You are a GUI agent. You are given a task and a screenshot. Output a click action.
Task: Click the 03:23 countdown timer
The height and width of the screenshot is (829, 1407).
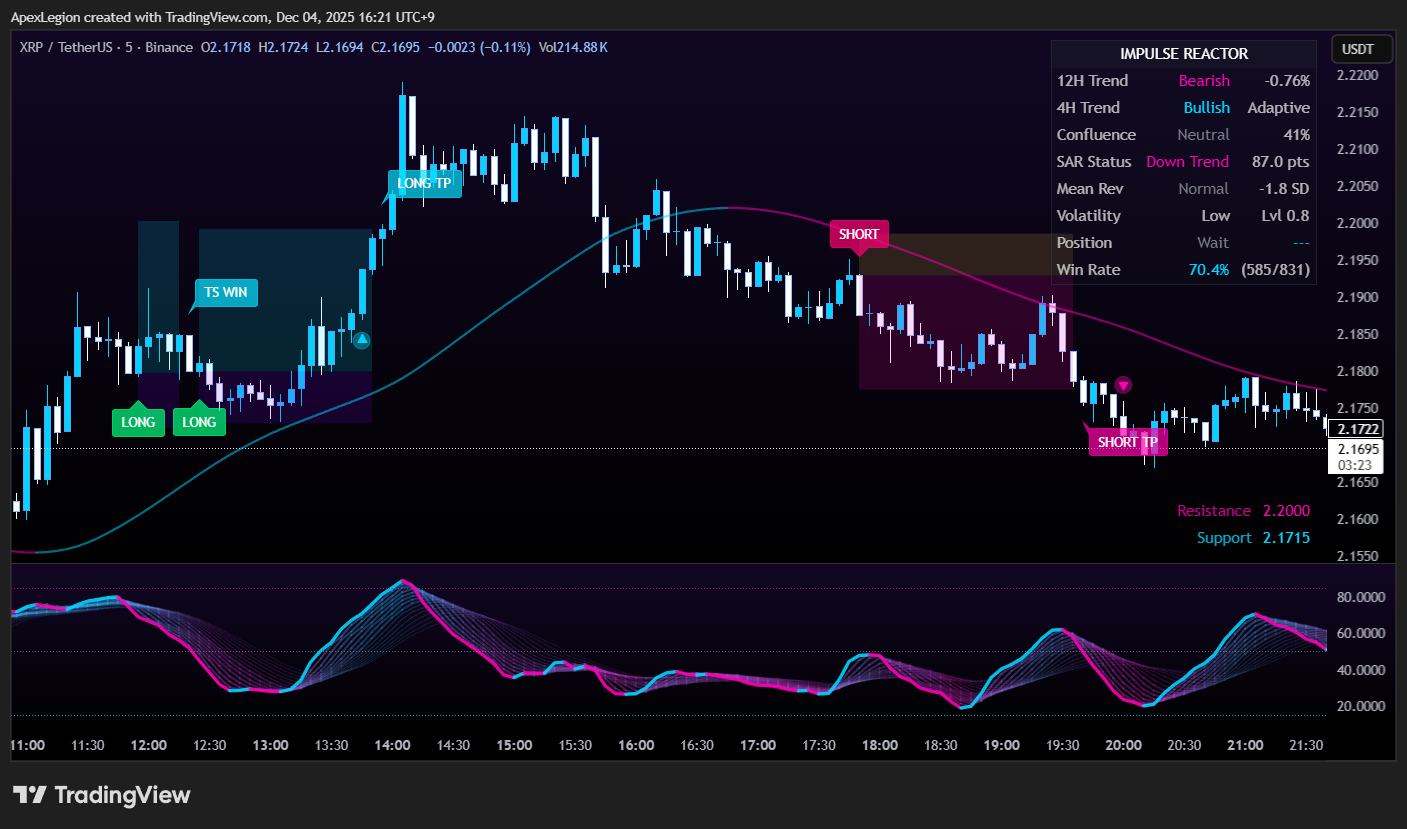click(x=1353, y=465)
